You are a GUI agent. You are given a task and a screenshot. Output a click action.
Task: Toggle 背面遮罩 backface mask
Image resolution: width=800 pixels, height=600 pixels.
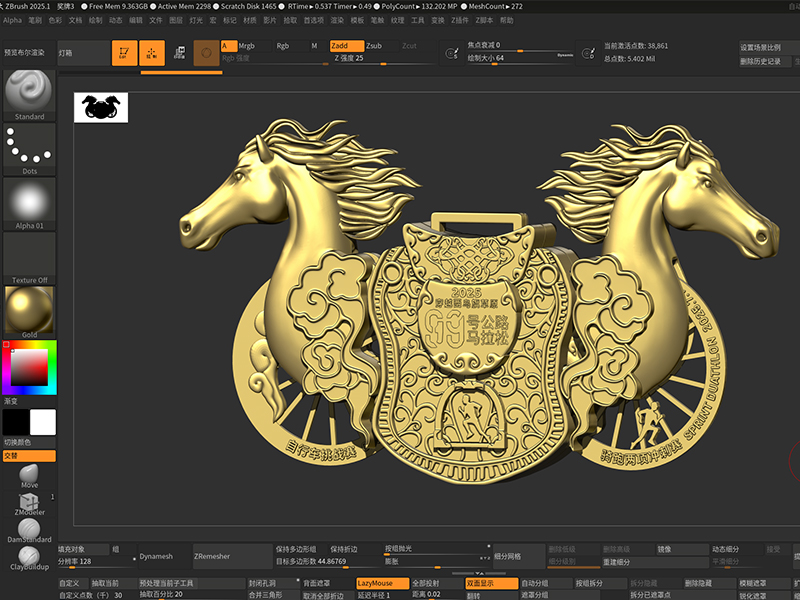328,583
